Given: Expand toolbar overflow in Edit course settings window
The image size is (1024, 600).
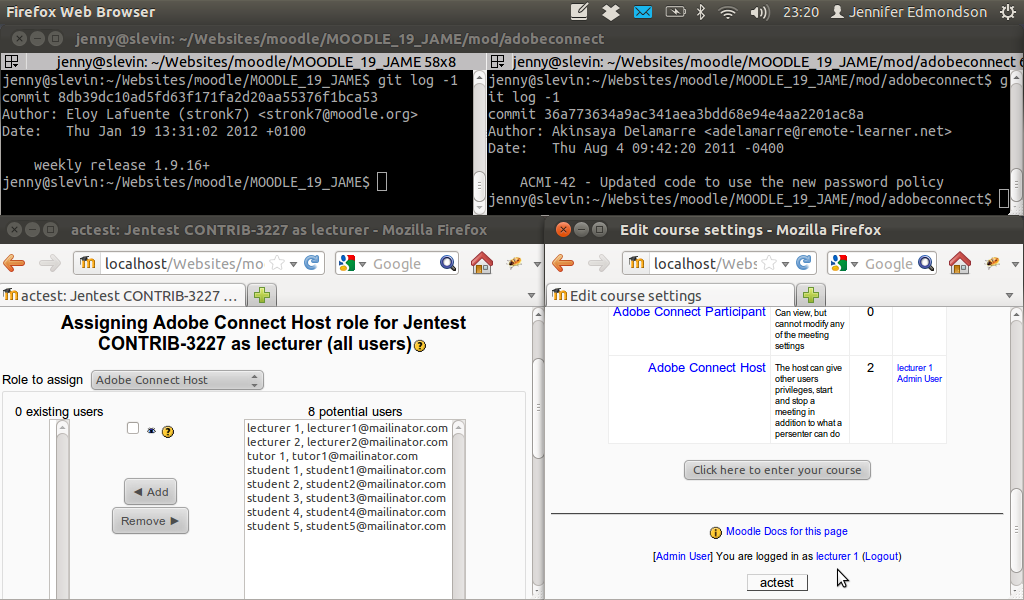Looking at the screenshot, I should (1016, 264).
